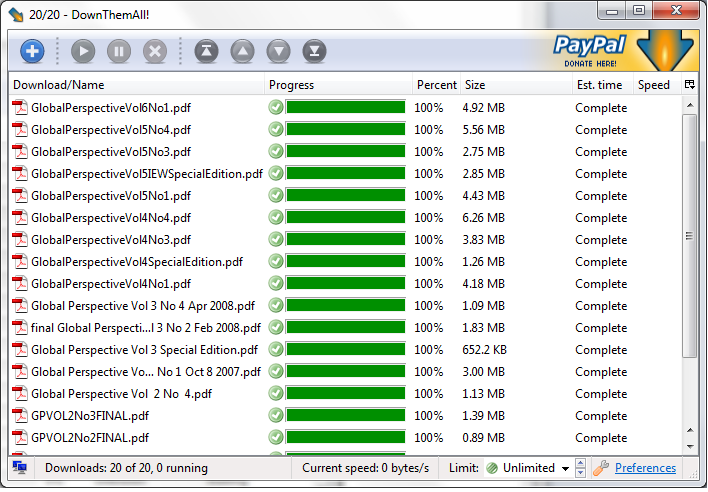Click the Cancel downloads X icon
This screenshot has width=708, height=492.
click(x=154, y=51)
